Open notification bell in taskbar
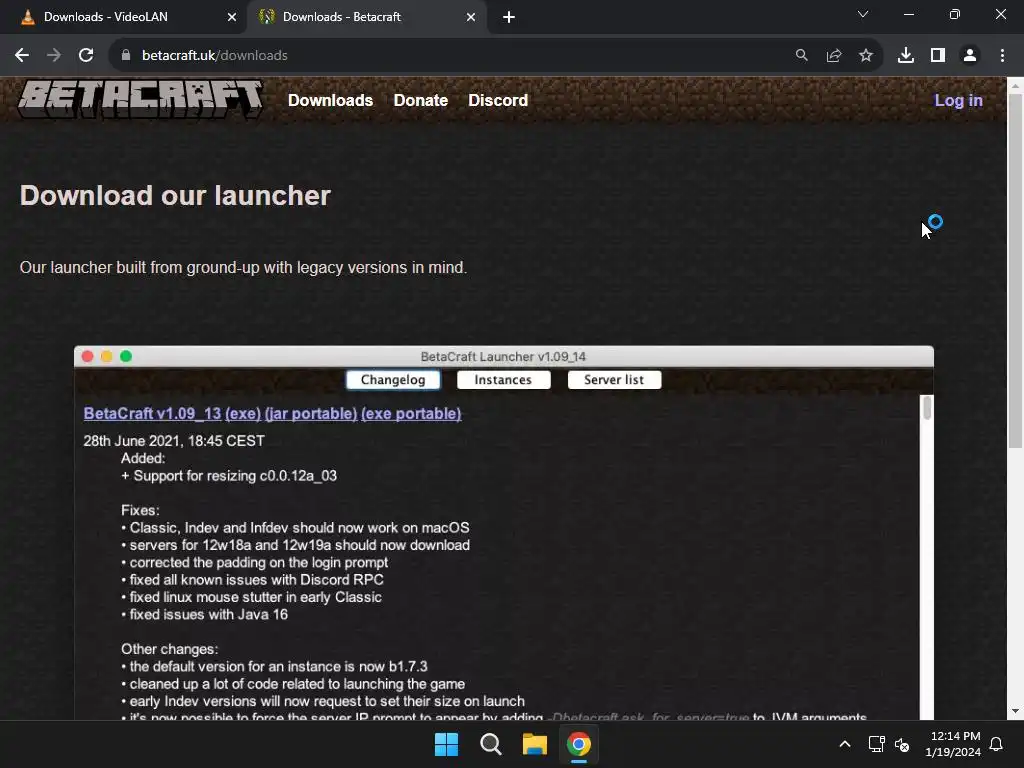The height and width of the screenshot is (768, 1024). tap(997, 744)
